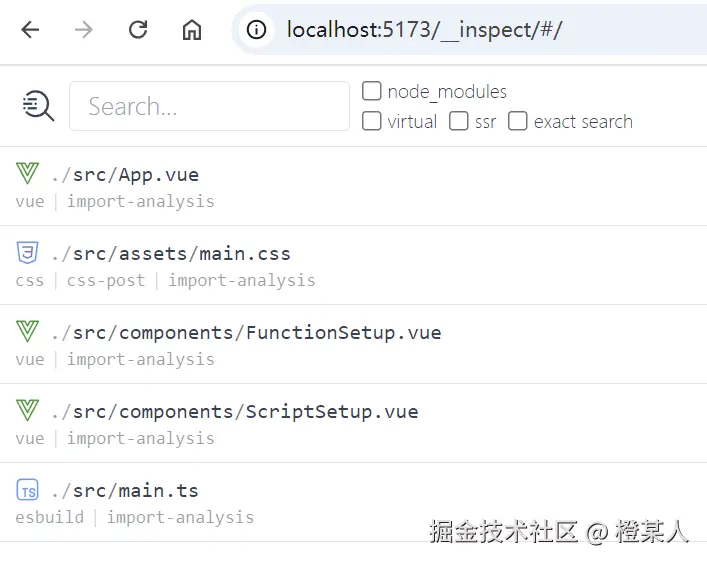707x563 pixels.
Task: Select ./src/main.ts module entry
Action: (x=354, y=502)
